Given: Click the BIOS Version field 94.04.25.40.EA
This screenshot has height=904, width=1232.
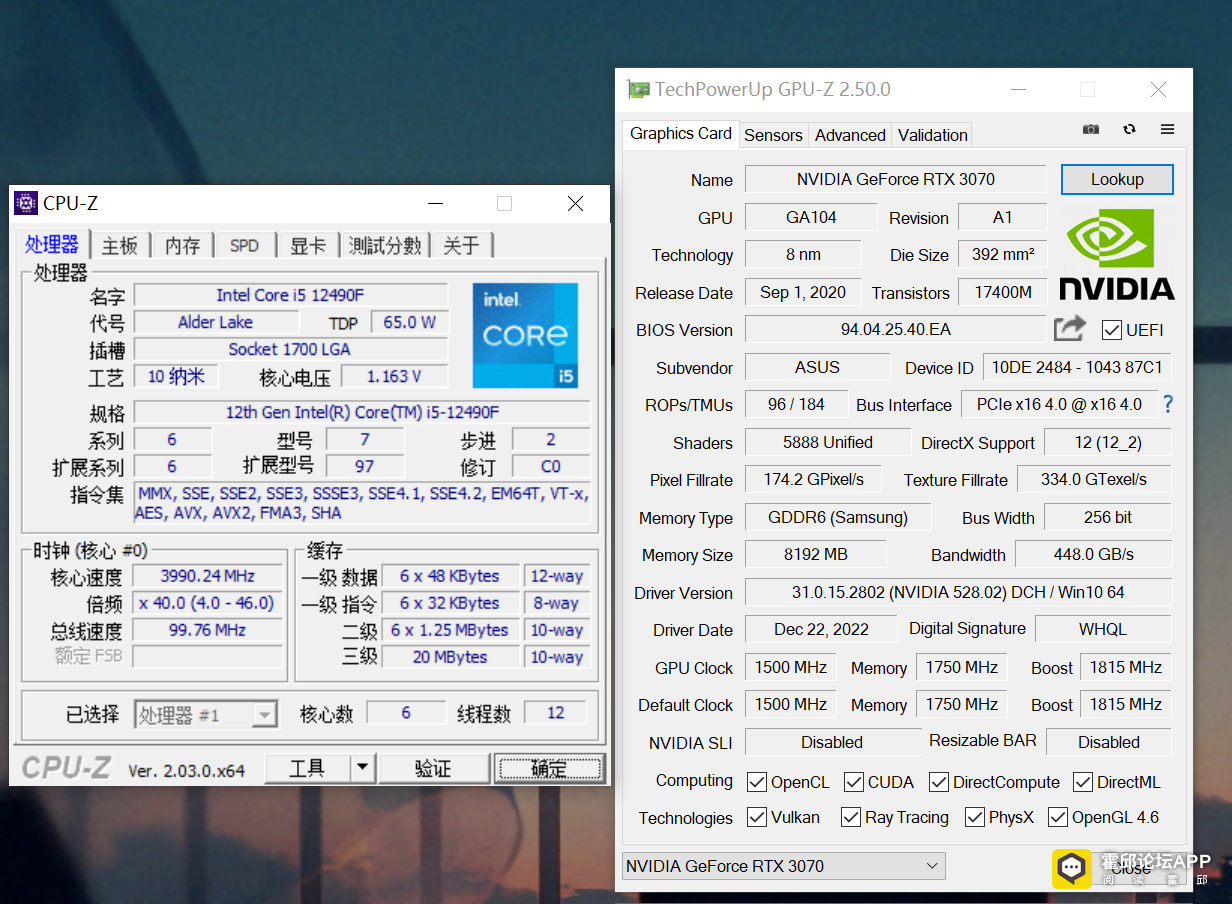Looking at the screenshot, I should [x=895, y=329].
